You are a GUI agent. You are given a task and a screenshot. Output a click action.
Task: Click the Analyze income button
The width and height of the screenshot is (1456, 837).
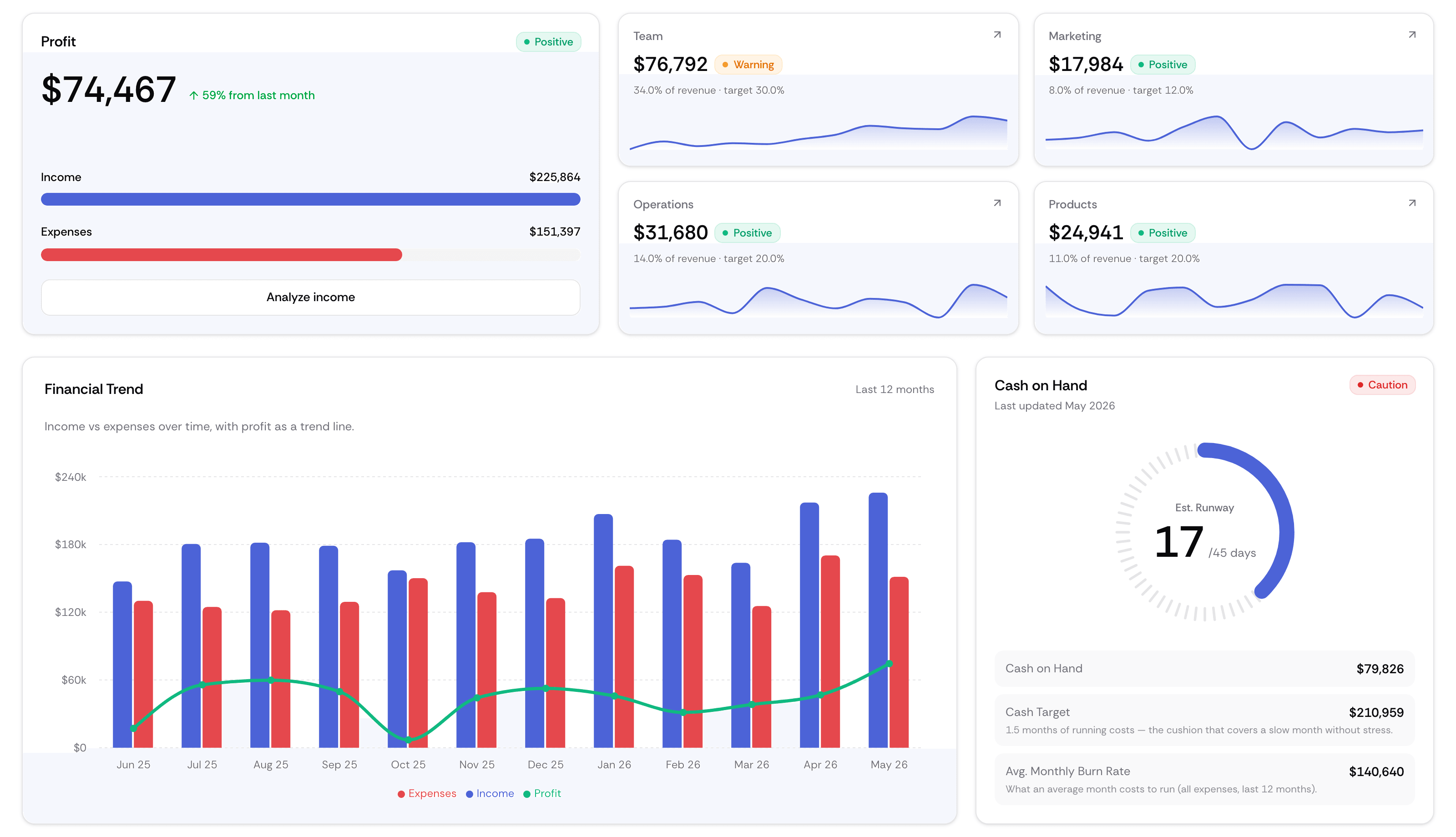tap(310, 297)
